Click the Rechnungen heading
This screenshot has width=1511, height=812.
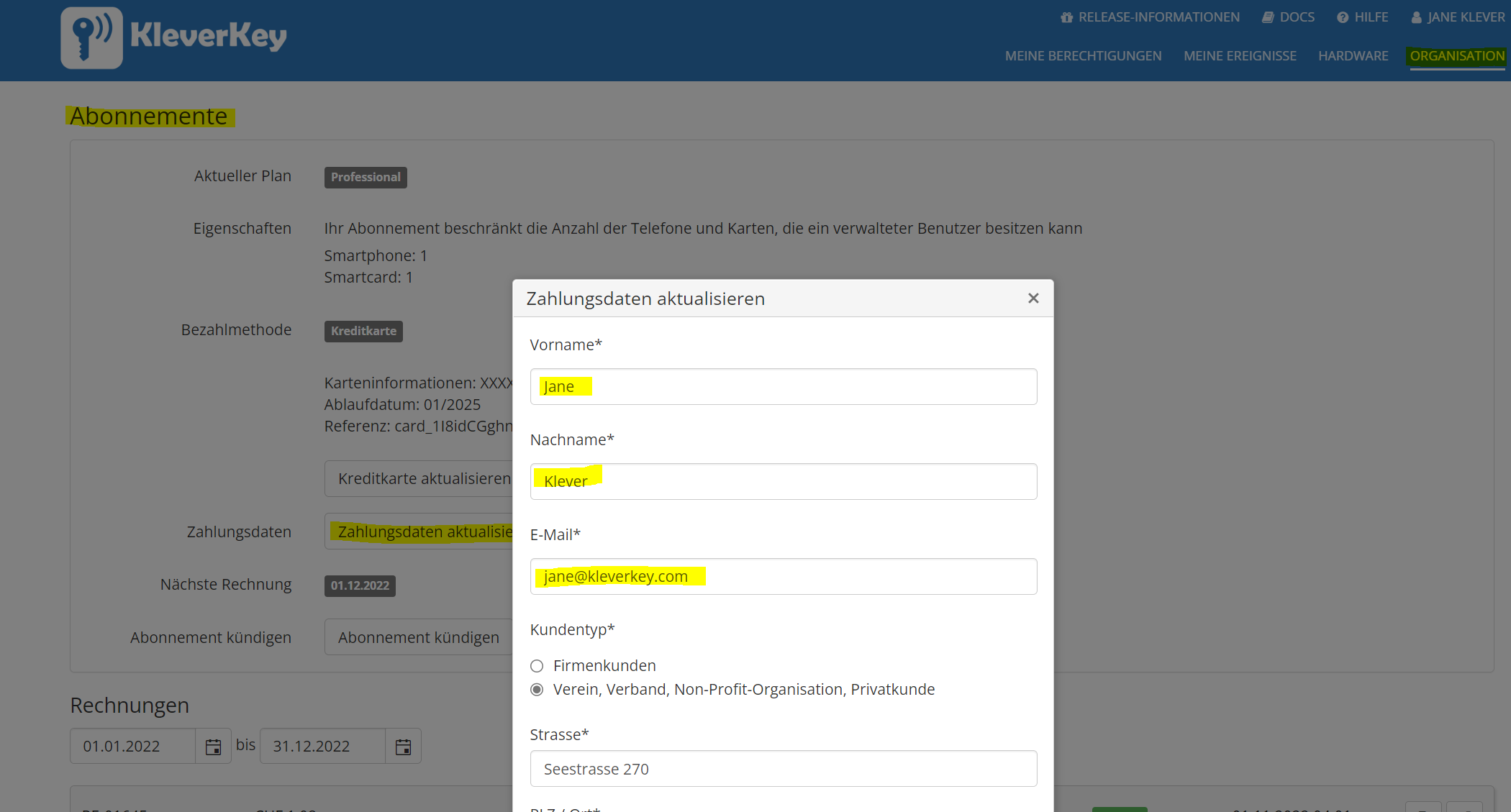coord(130,706)
